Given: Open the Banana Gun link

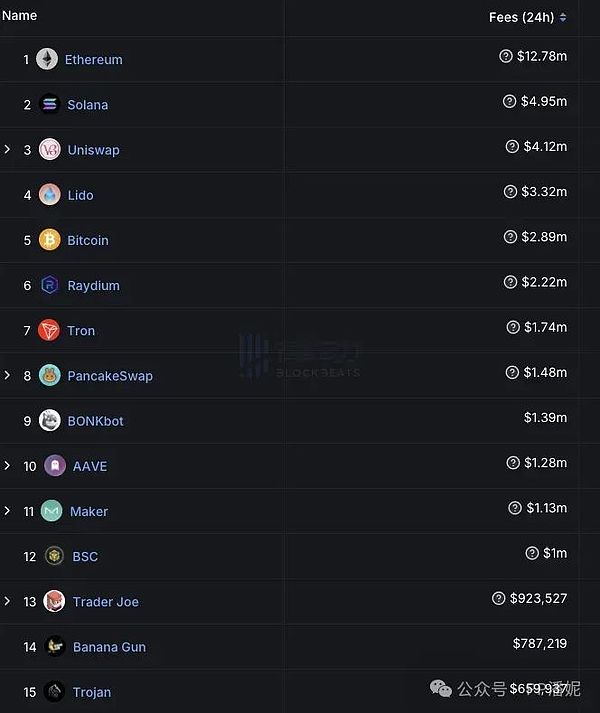Looking at the screenshot, I should pyautogui.click(x=109, y=647).
